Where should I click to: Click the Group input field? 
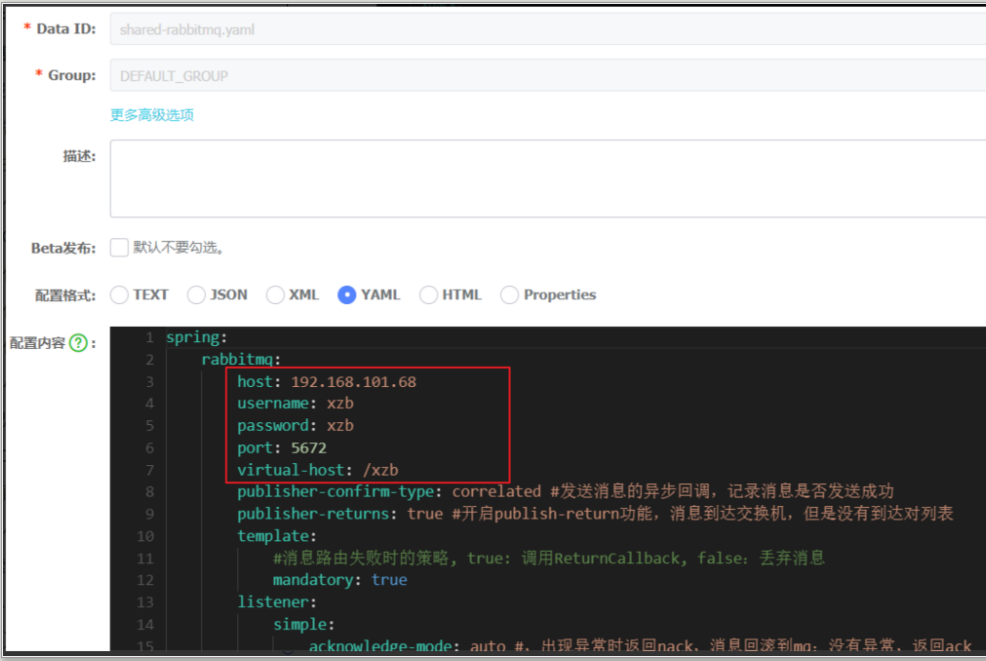(547, 75)
